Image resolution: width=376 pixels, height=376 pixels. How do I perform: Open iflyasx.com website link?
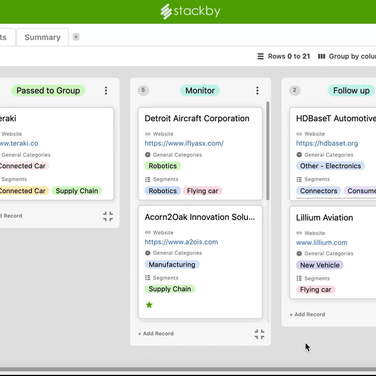click(184, 143)
